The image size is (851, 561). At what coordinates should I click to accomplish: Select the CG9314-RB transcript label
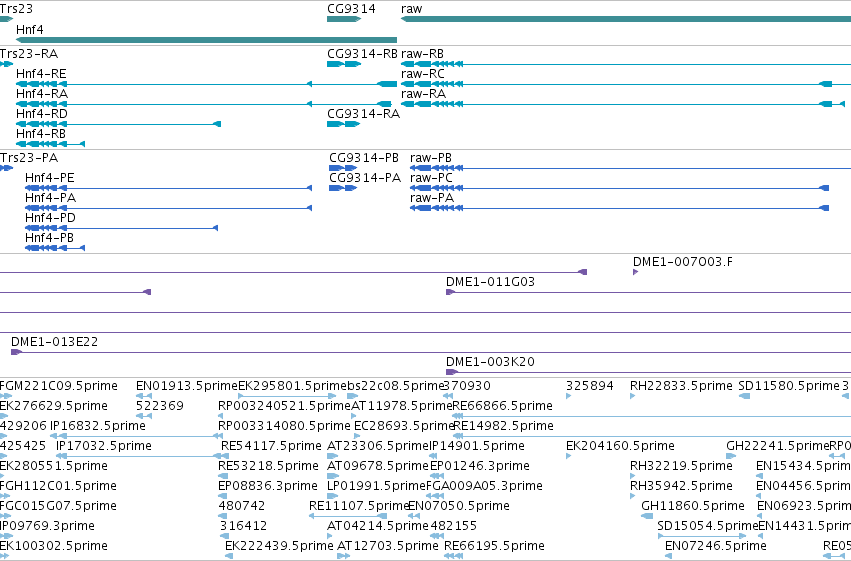pos(363,54)
